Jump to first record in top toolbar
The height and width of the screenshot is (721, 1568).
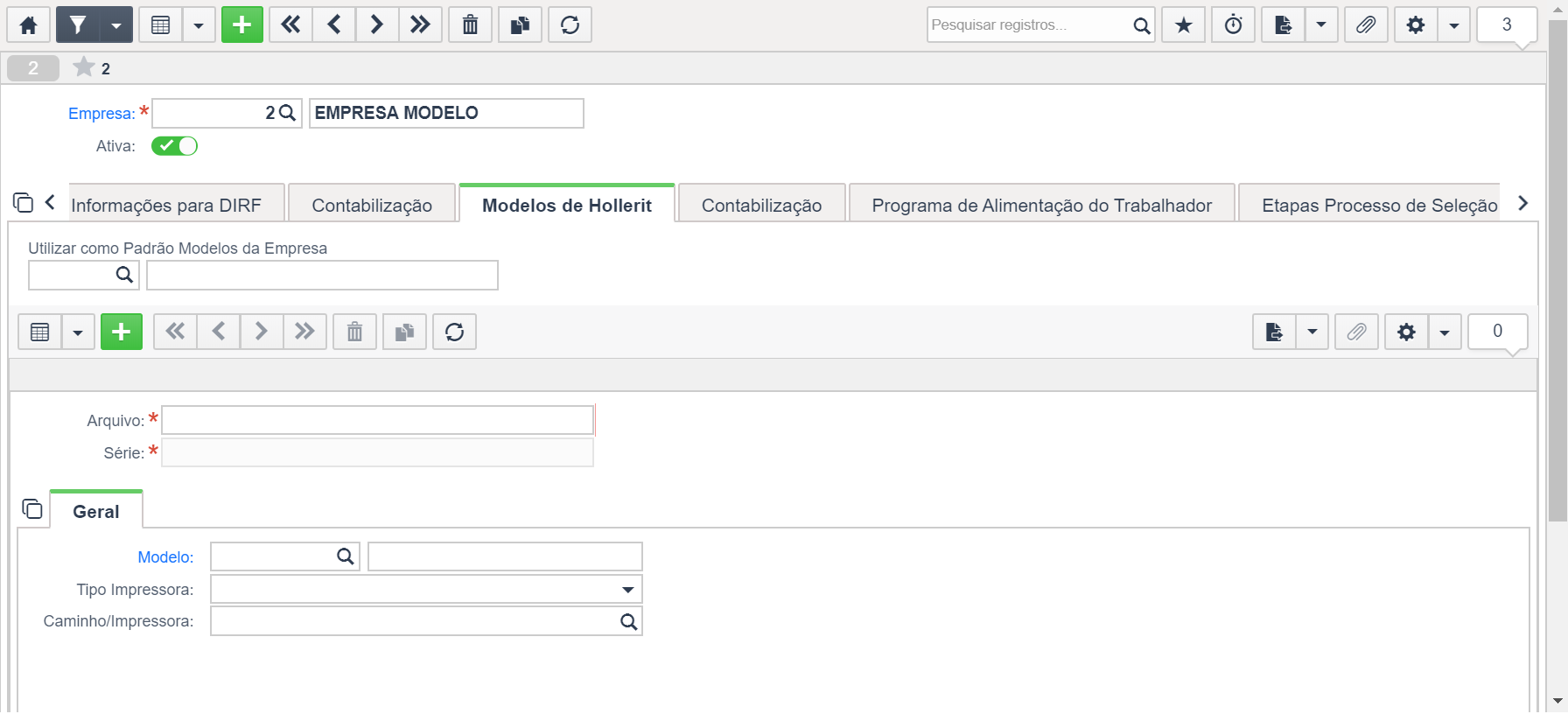[290, 24]
